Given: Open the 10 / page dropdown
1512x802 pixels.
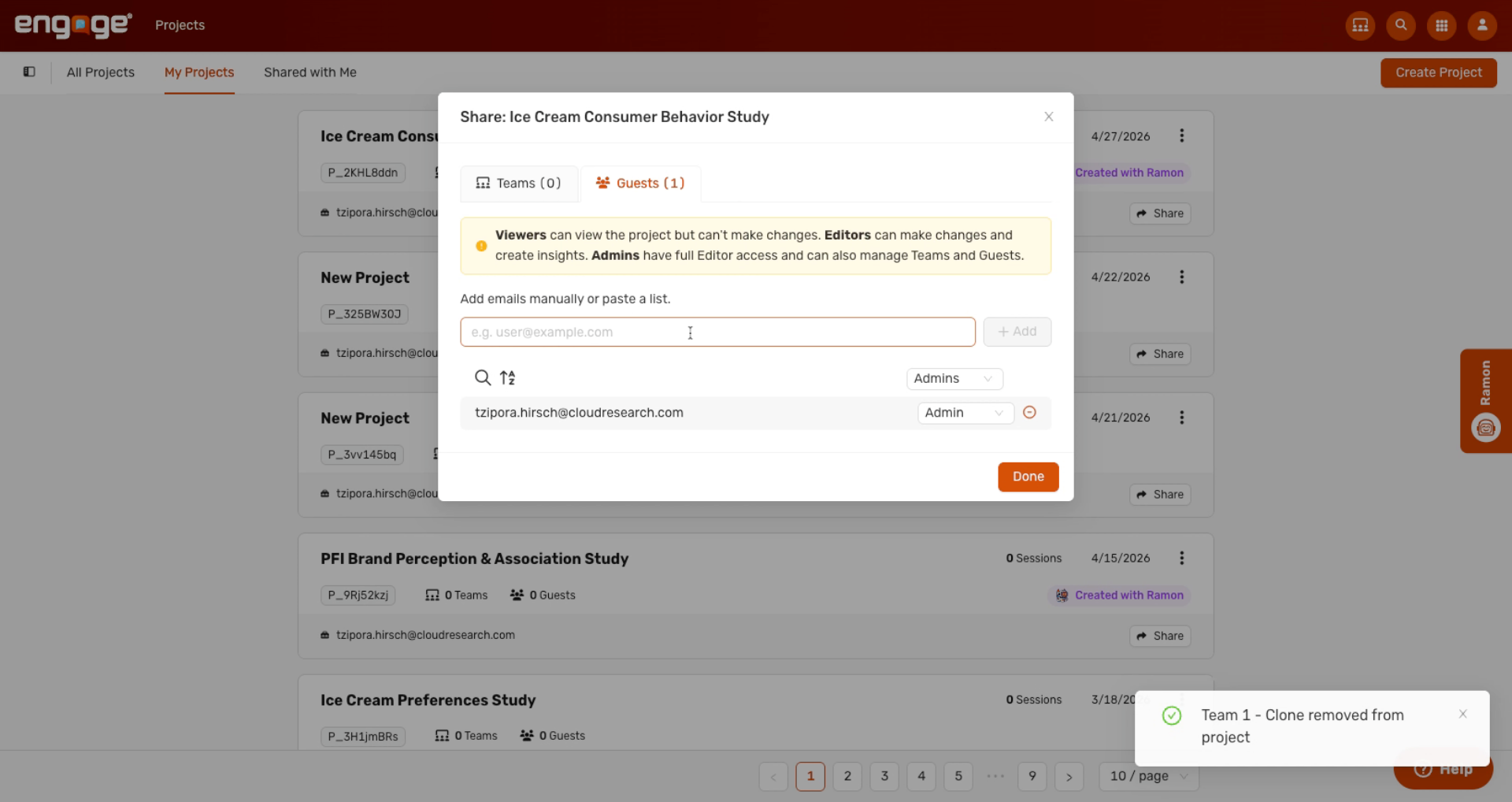Looking at the screenshot, I should pyautogui.click(x=1148, y=776).
